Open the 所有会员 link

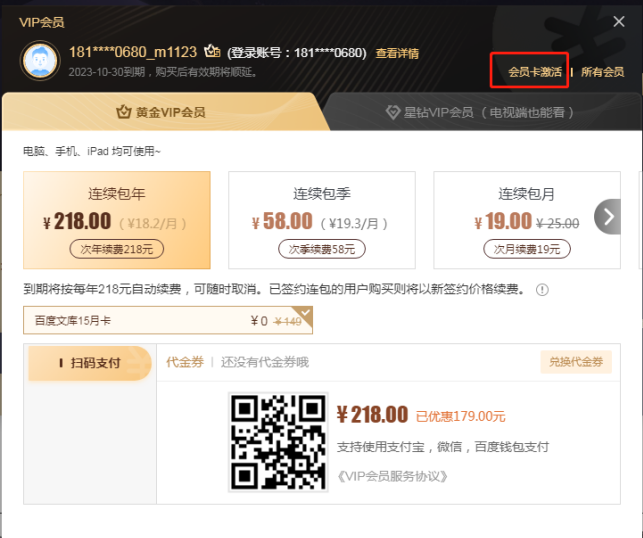pos(602,72)
